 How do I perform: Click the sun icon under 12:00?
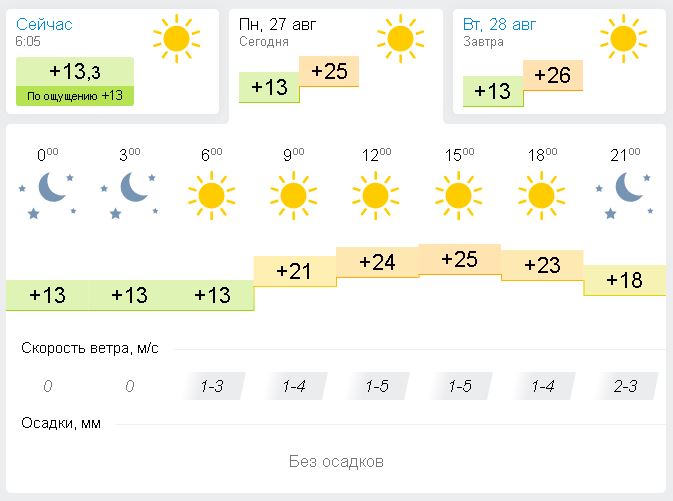tap(376, 194)
